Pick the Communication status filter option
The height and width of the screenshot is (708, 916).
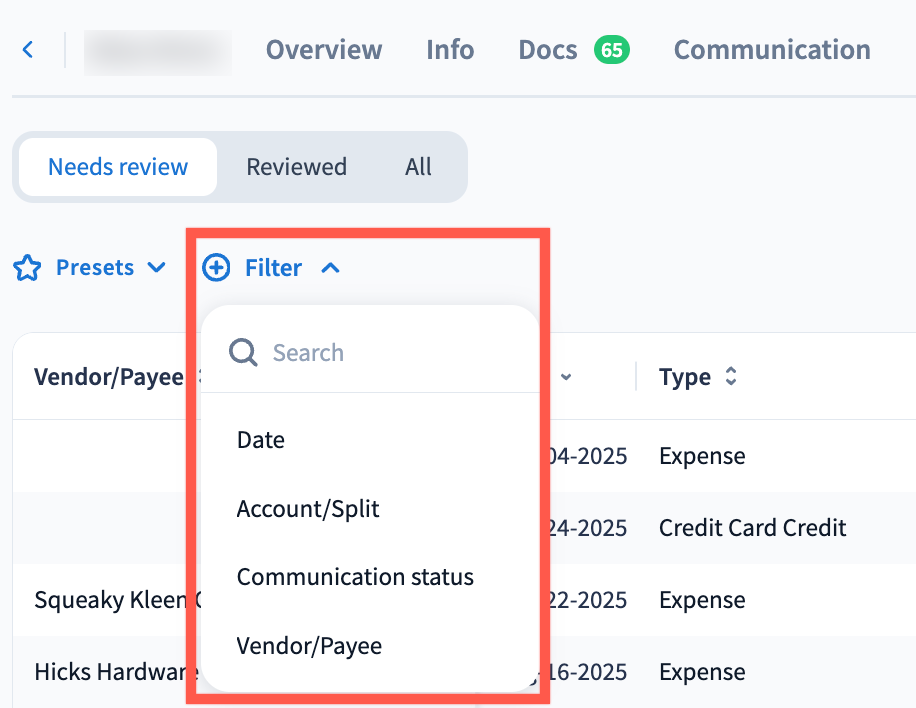pos(355,577)
